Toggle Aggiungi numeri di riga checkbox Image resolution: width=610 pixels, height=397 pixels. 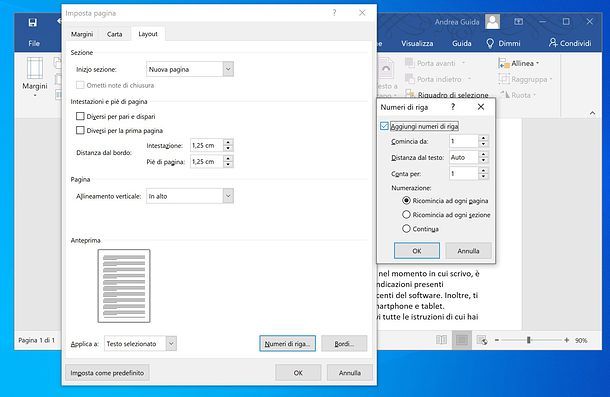(384, 126)
